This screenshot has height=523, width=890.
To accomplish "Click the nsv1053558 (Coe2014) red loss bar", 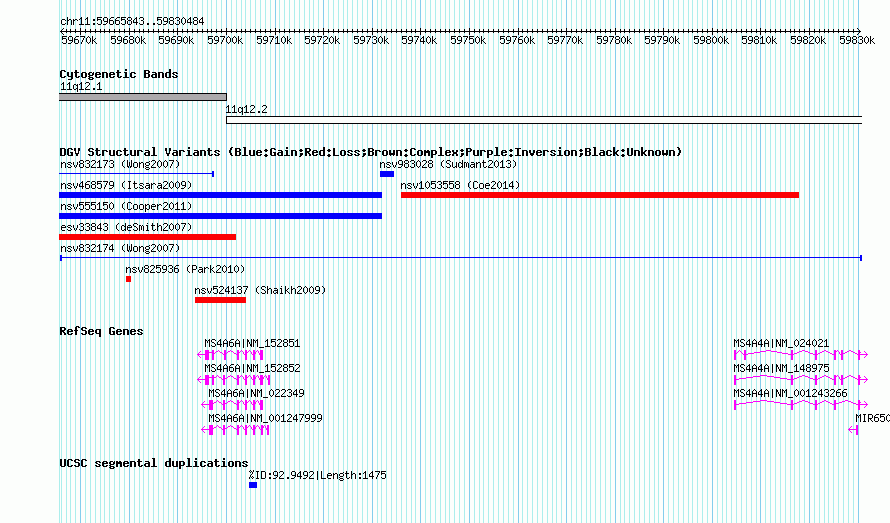I will pos(600,195).
